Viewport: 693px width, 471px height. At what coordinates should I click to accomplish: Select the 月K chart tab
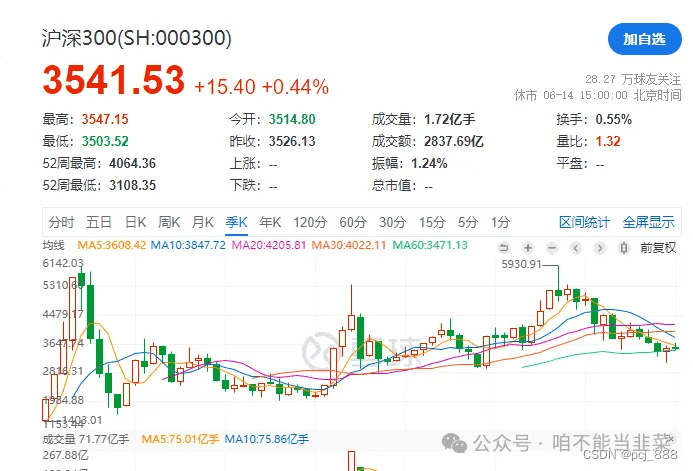pyautogui.click(x=203, y=222)
